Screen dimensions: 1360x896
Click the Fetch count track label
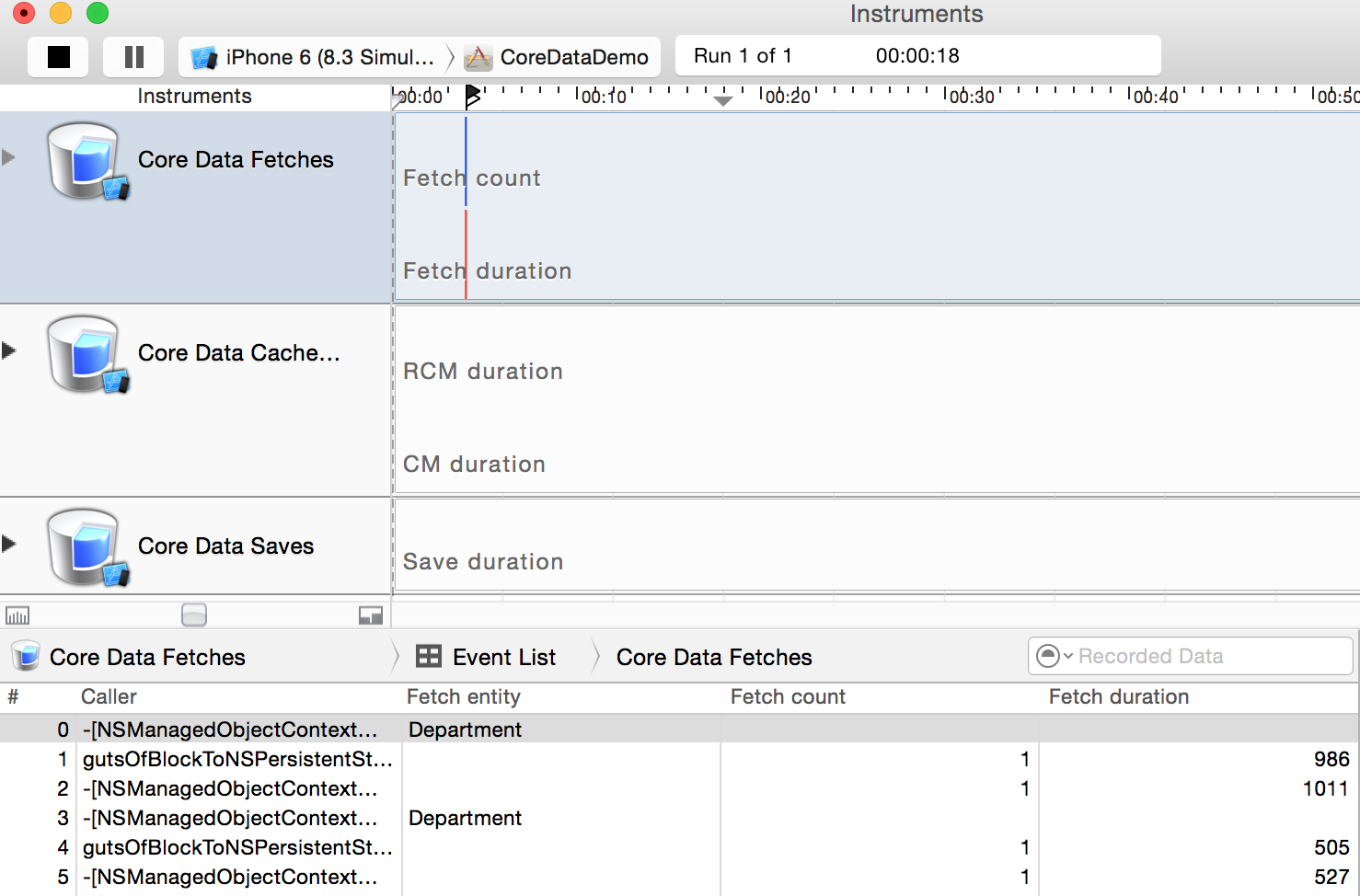[x=472, y=178]
